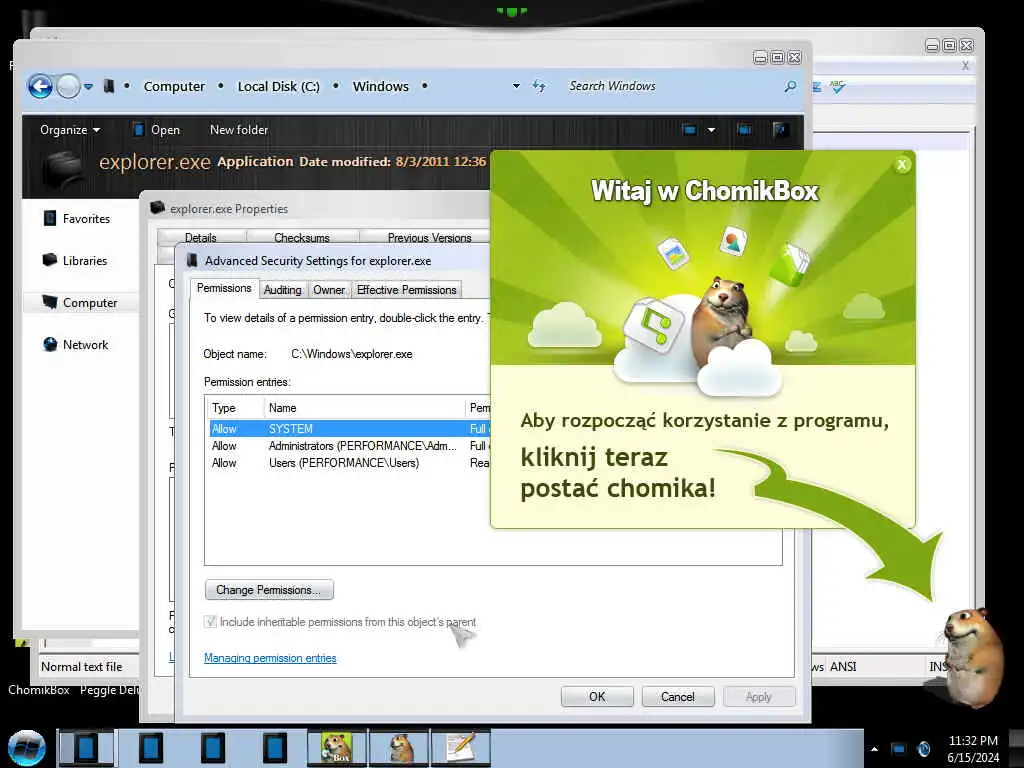Switch to the Checksums tab
Viewport: 1024px width, 768px height.
pos(302,237)
